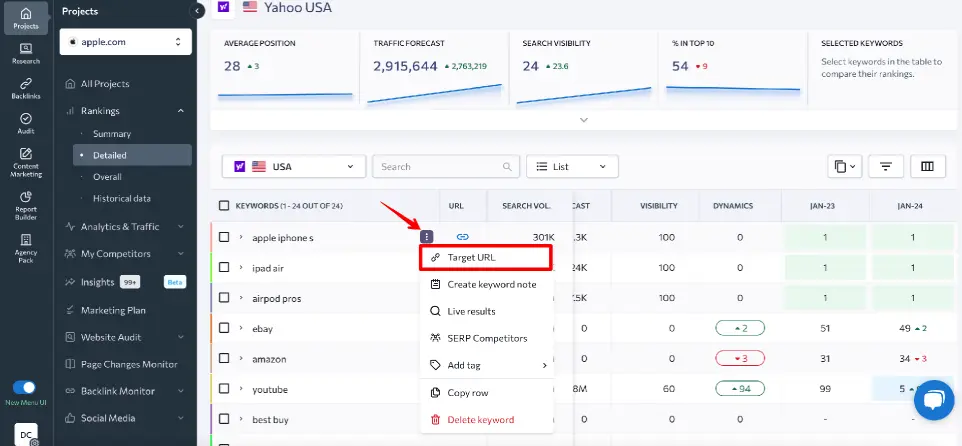Image resolution: width=962 pixels, height=446 pixels.
Task: Open the Audit section icon
Action: pyautogui.click(x=26, y=123)
